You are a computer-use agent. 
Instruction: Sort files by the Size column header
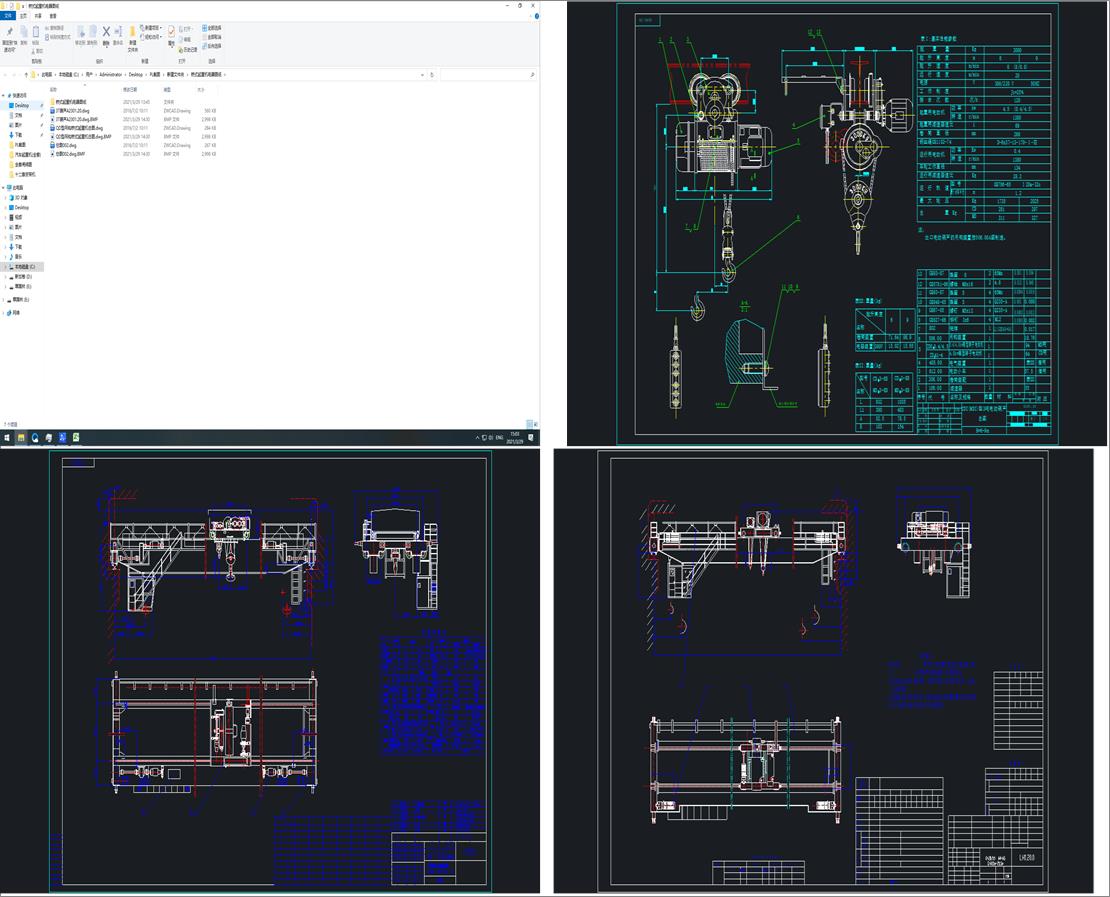(201, 90)
